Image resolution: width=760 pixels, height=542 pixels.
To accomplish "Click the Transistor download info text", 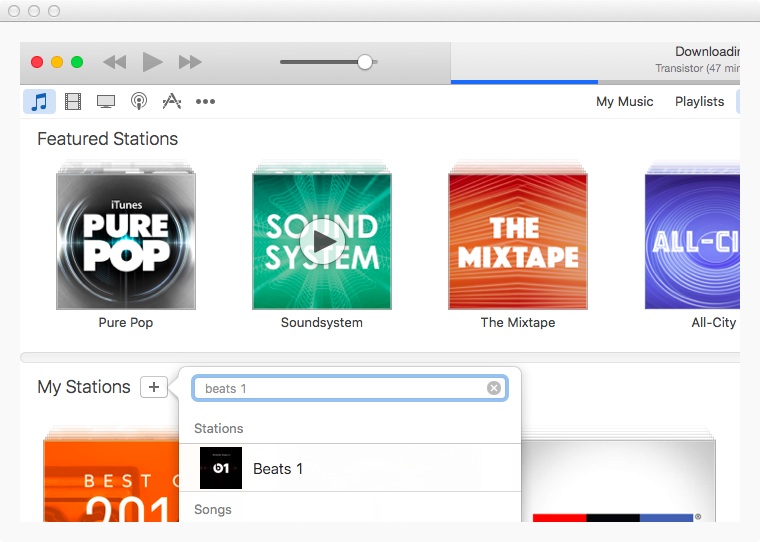I will click(697, 68).
